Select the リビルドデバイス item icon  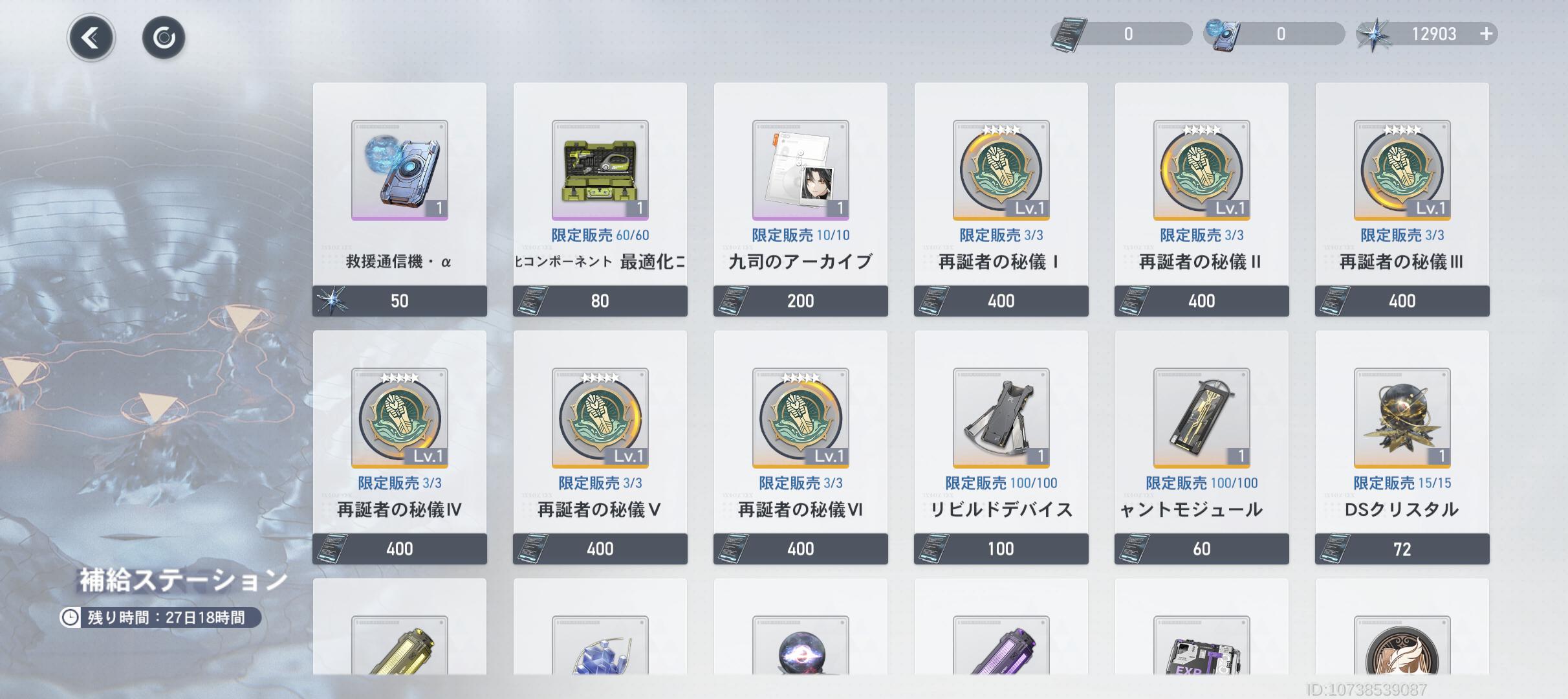pyautogui.click(x=1001, y=418)
